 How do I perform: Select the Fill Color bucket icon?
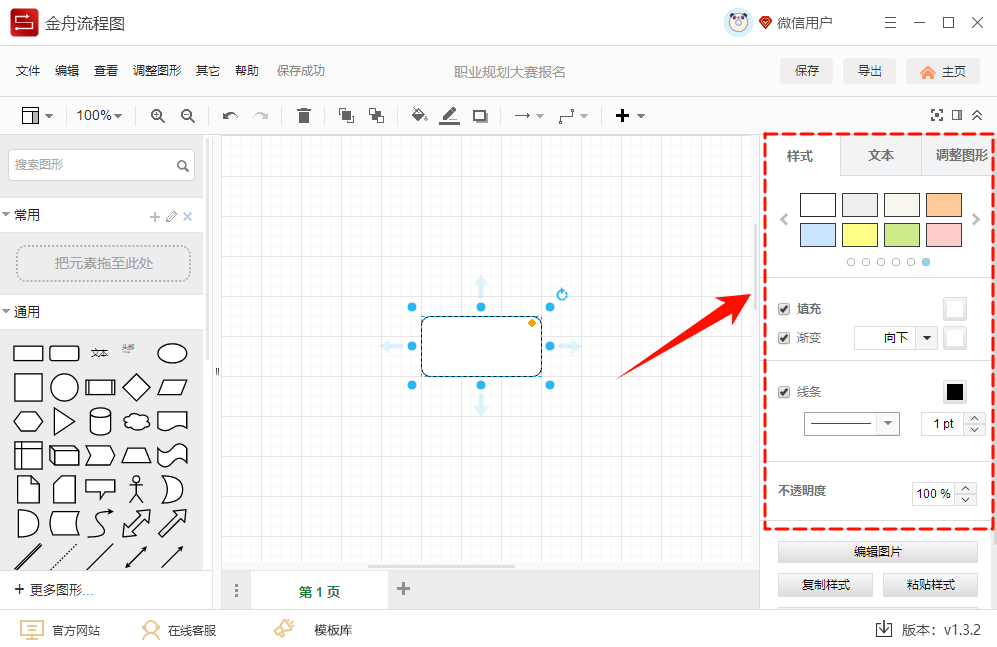(x=419, y=115)
